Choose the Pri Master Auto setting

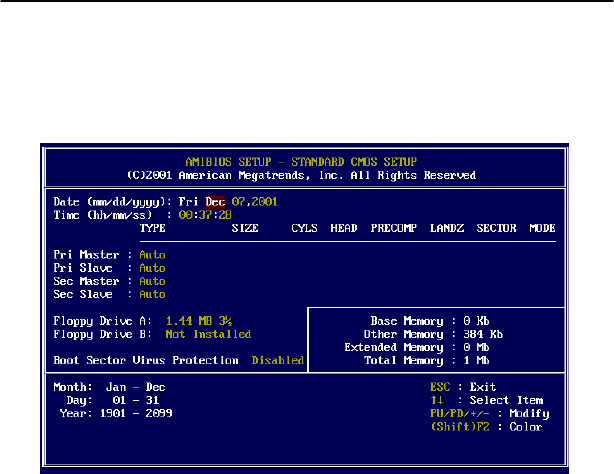click(152, 254)
